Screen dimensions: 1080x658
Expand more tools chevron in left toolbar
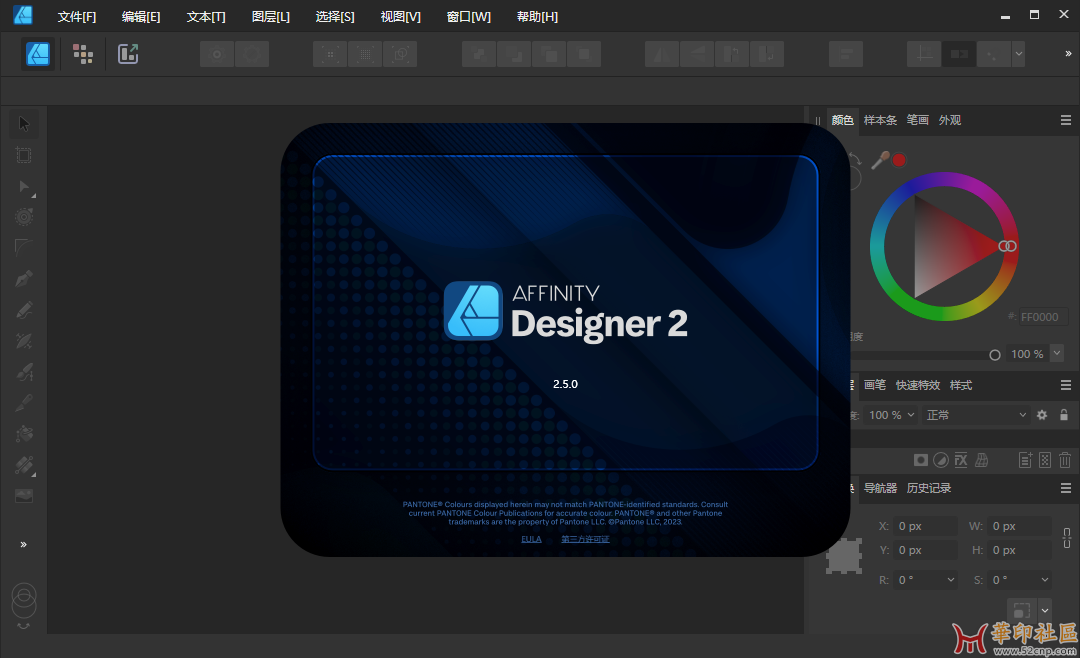(x=23, y=544)
